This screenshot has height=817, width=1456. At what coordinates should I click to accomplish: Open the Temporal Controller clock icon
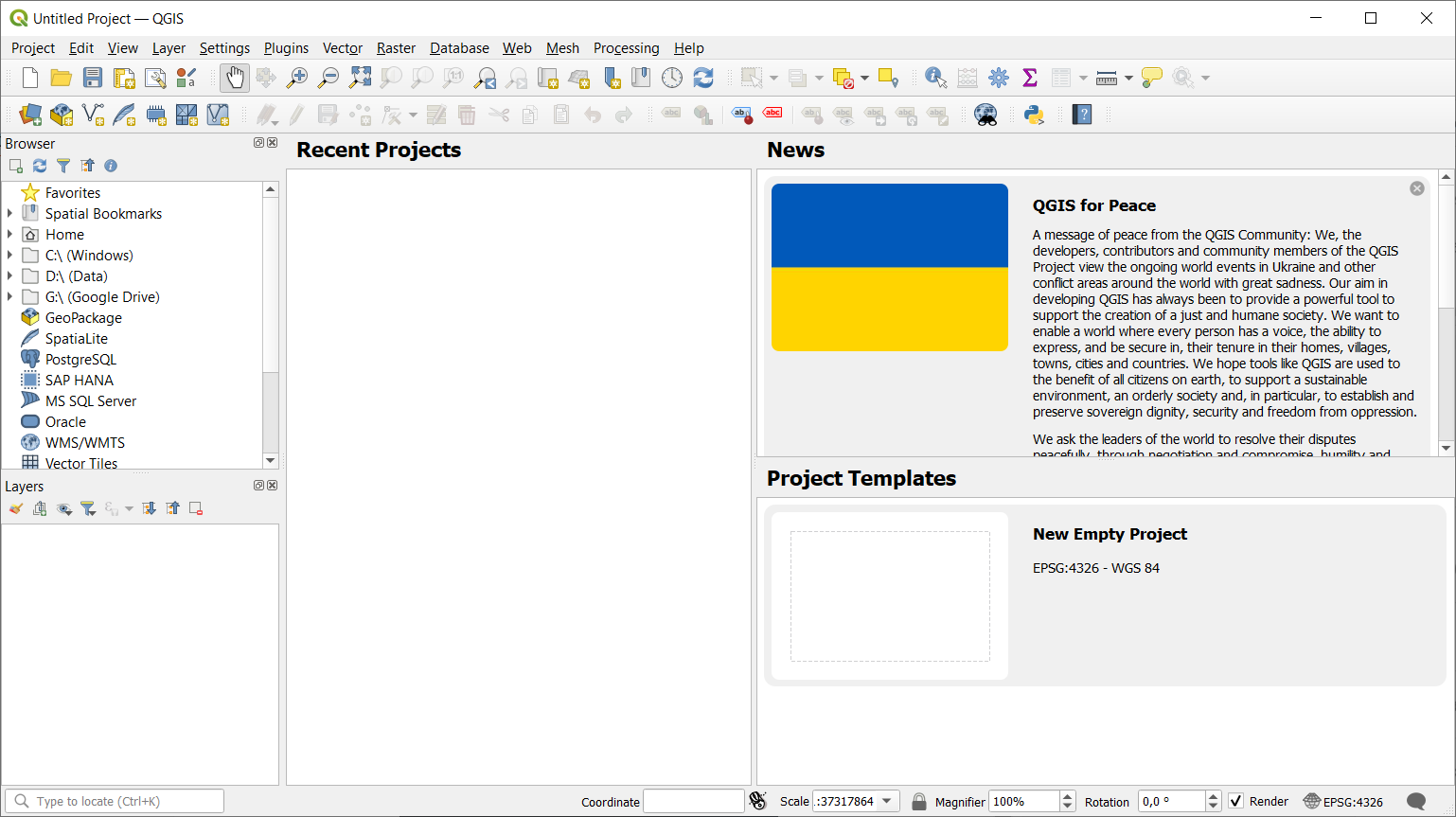pos(672,78)
